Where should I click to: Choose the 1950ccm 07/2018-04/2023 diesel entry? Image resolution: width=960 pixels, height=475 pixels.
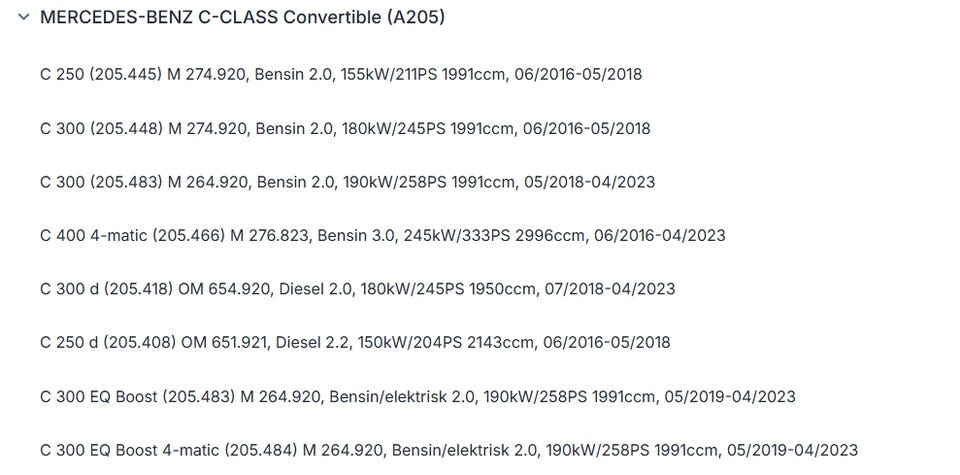pos(358,288)
